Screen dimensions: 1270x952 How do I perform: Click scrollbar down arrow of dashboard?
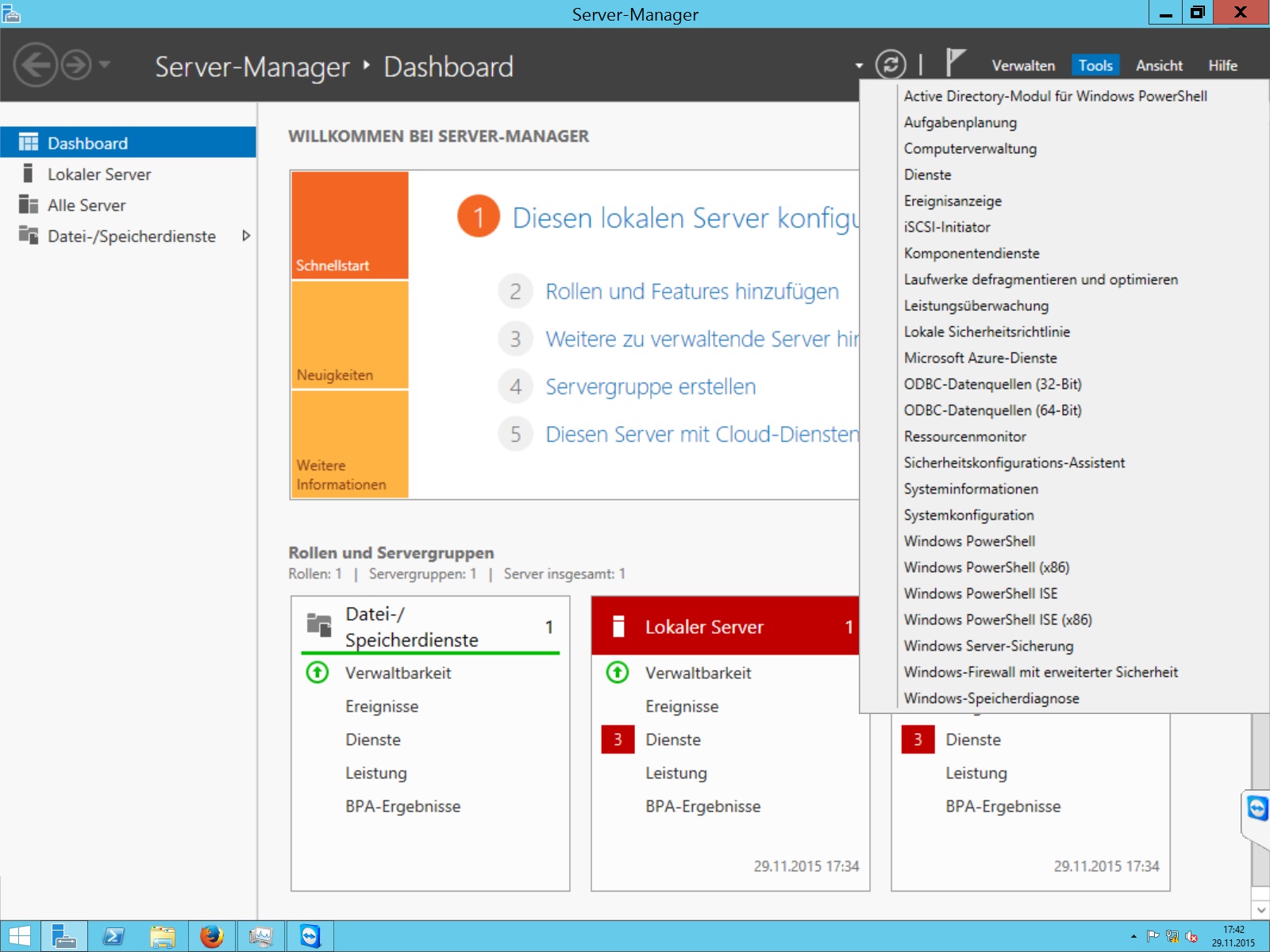click(1260, 910)
